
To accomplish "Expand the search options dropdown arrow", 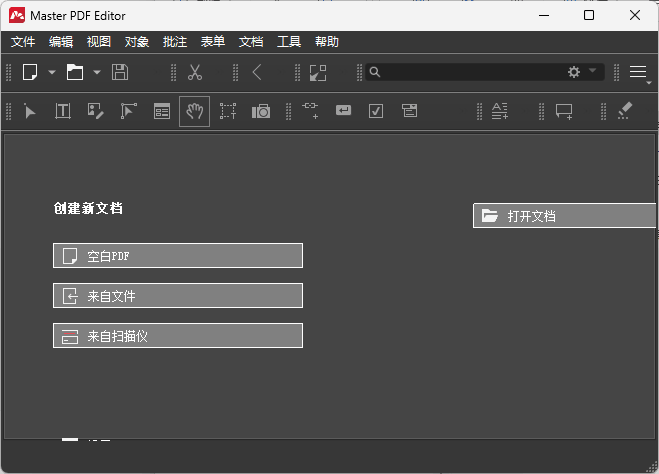I will 593,70.
